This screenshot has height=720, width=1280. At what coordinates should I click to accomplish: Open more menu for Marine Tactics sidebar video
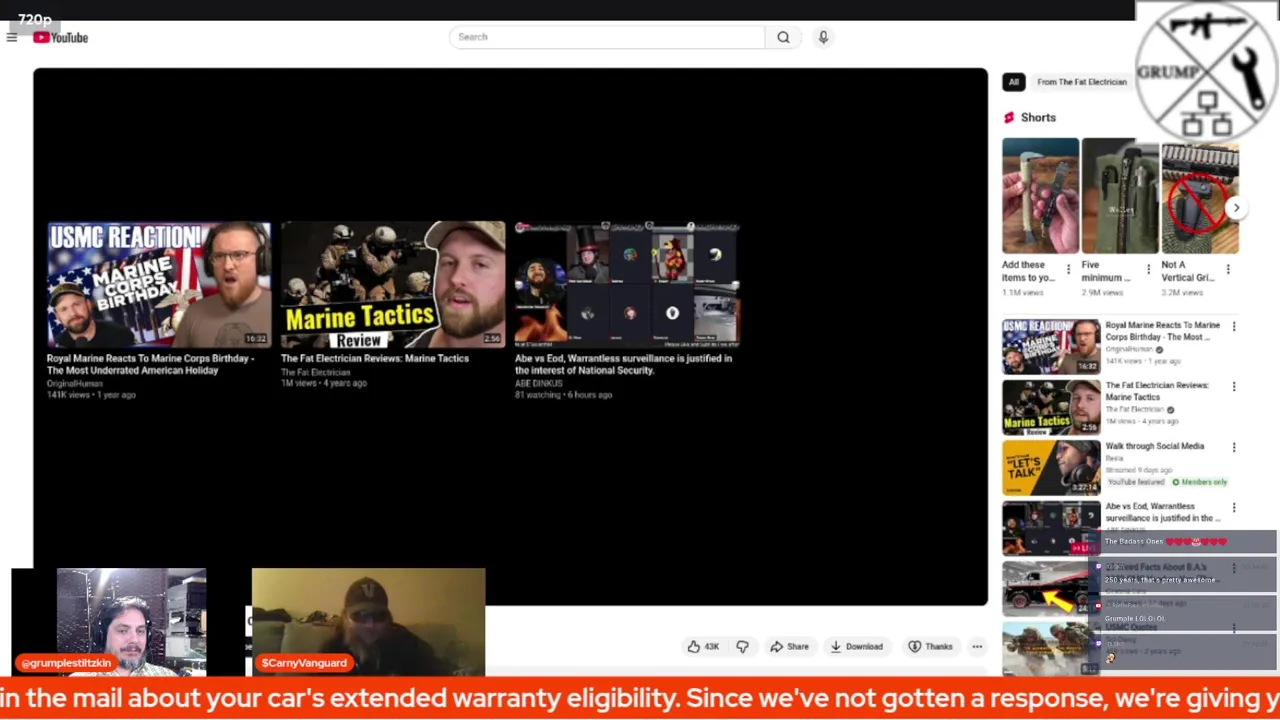(x=1234, y=387)
